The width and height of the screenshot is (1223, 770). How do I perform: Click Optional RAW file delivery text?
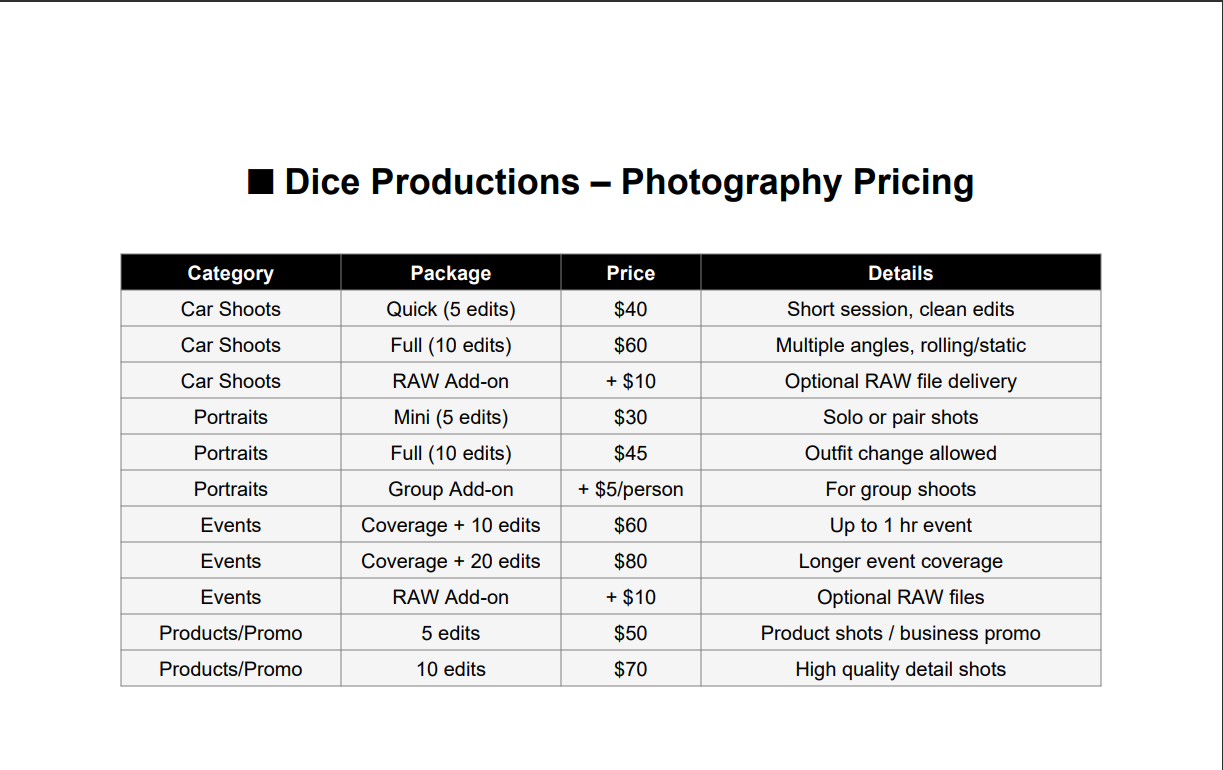pyautogui.click(x=901, y=381)
